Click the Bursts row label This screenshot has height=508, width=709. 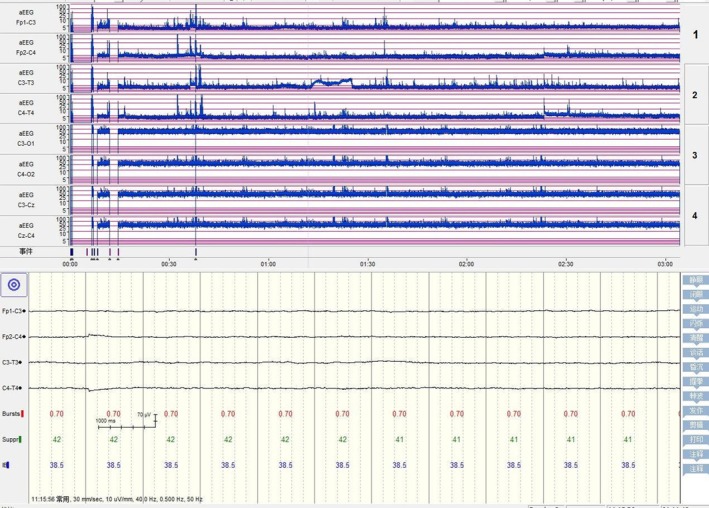pos(13,414)
